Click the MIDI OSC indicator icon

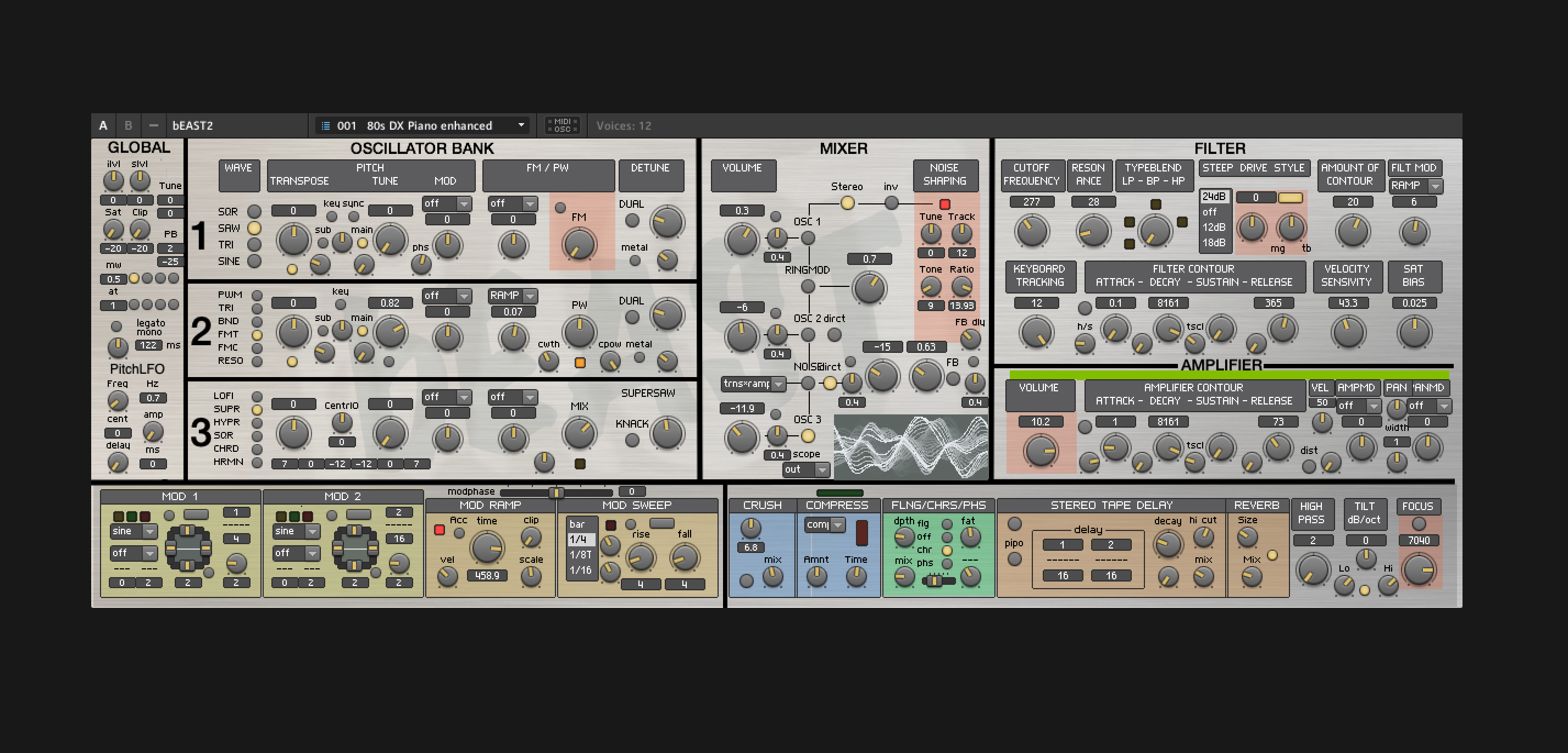(x=563, y=125)
